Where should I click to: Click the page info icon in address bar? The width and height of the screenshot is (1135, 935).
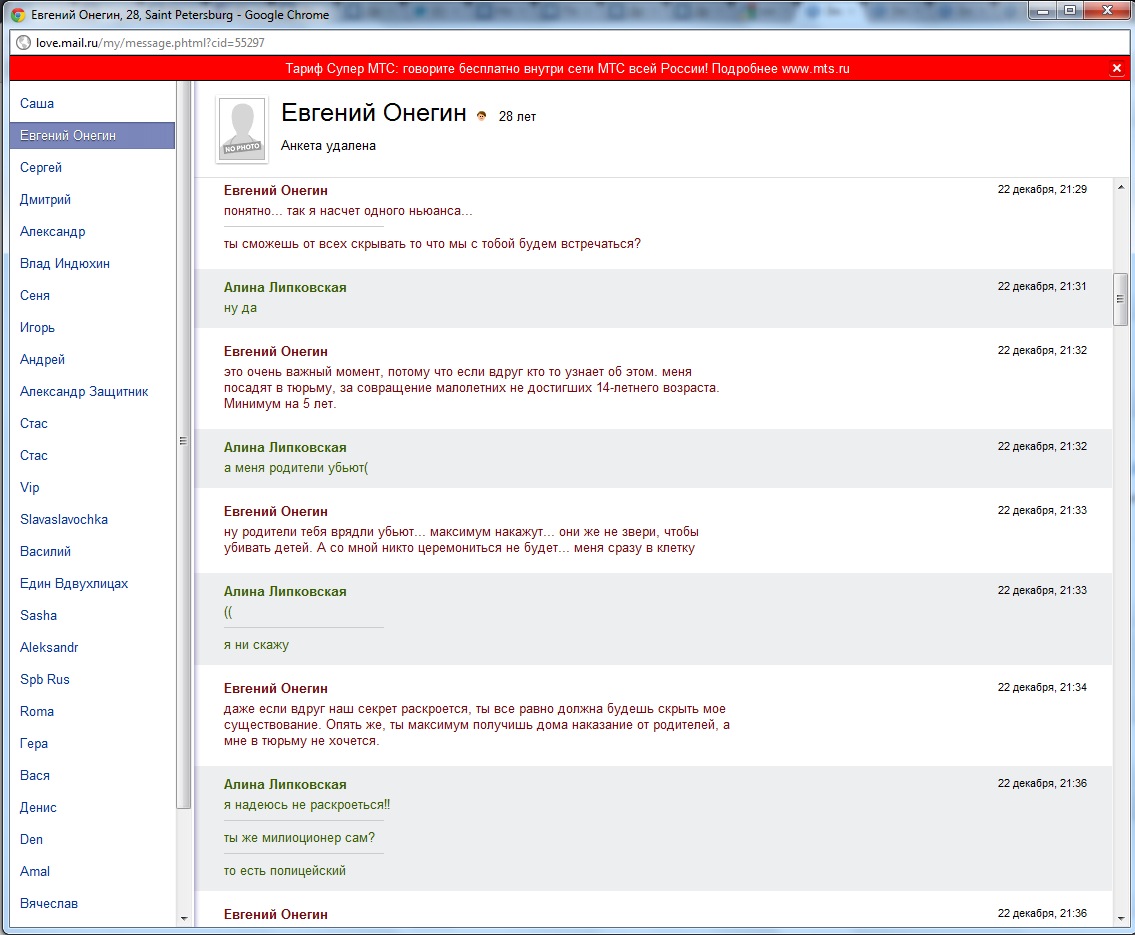23,43
